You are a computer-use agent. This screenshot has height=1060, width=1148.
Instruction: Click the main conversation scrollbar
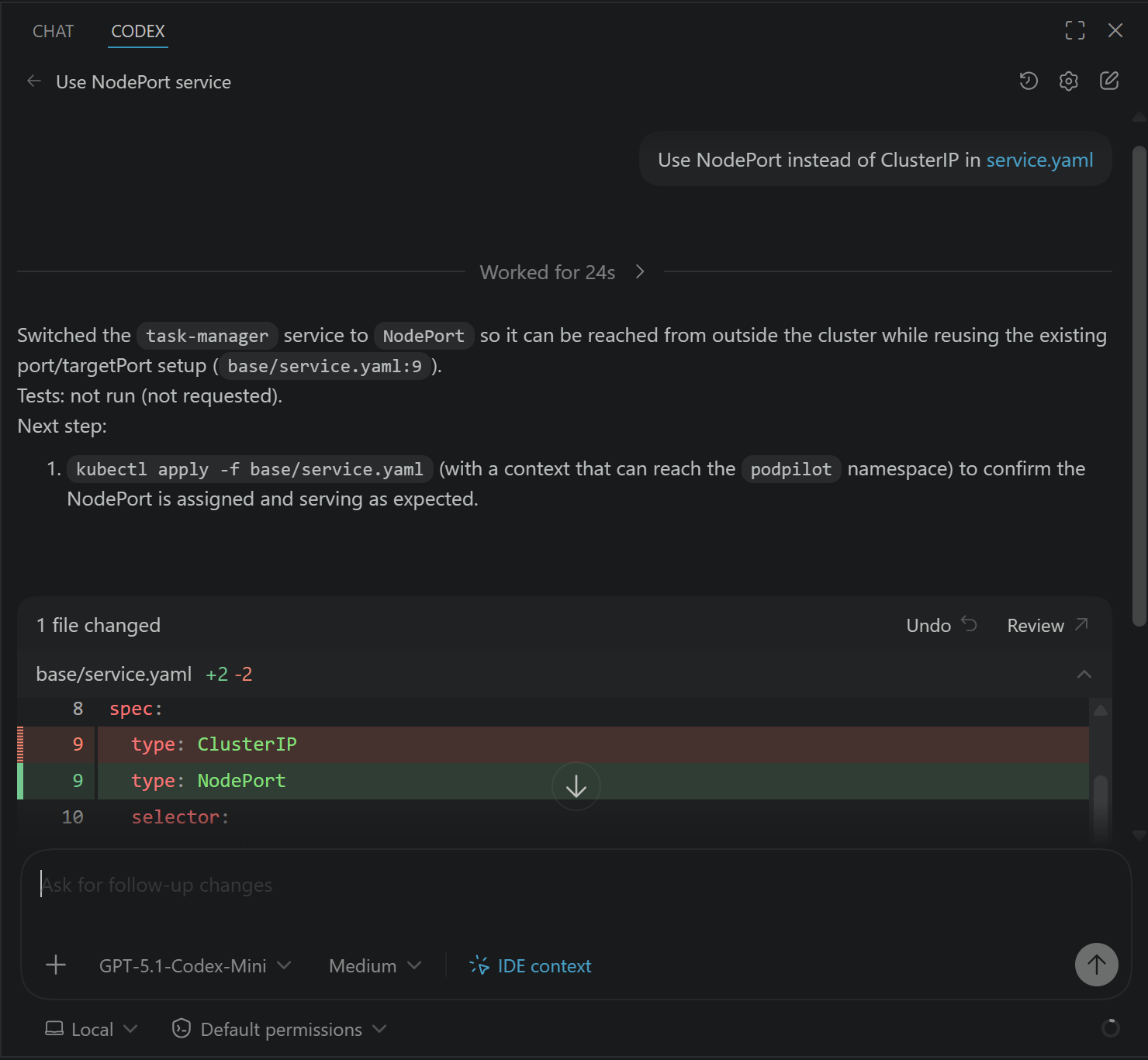pyautogui.click(x=1139, y=385)
